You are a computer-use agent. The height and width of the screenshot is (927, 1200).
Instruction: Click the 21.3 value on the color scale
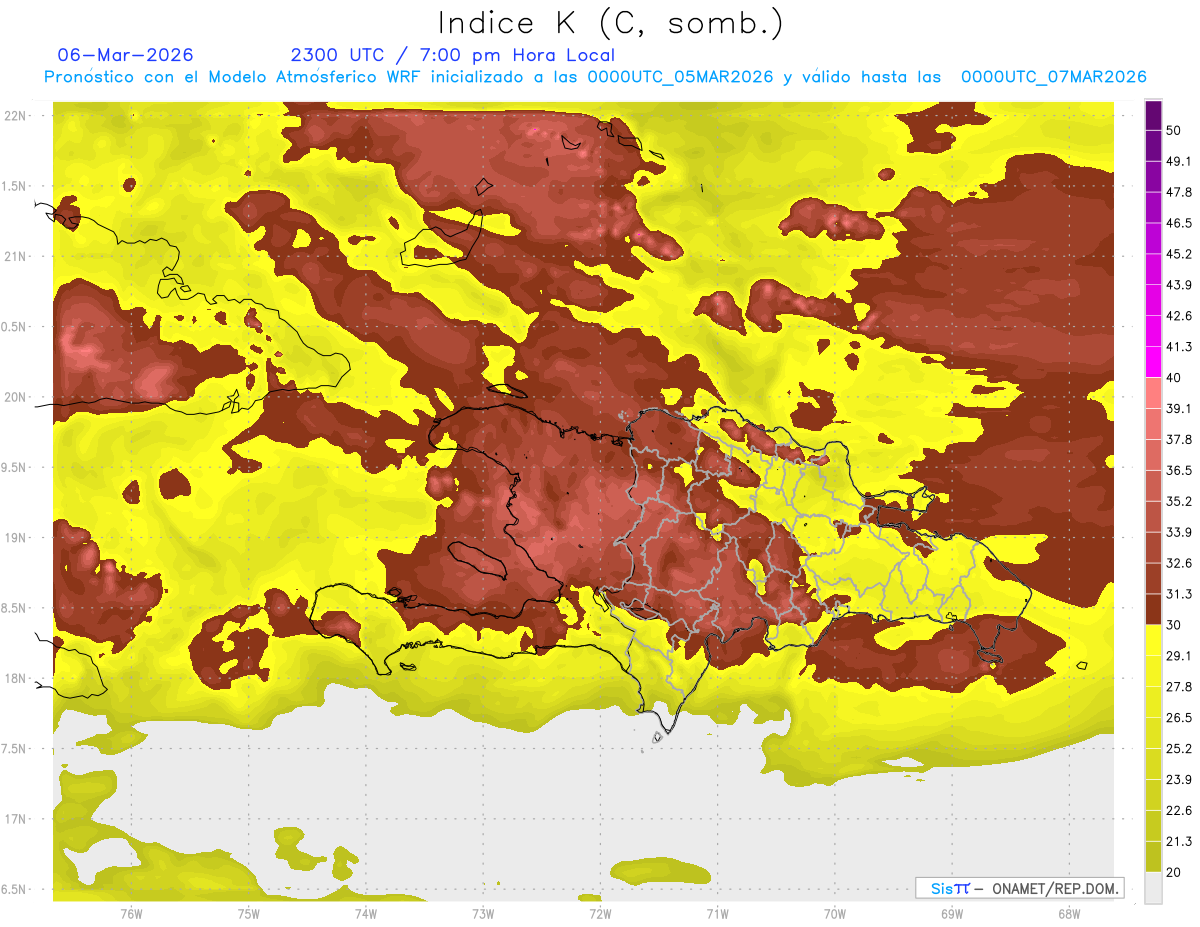tap(1179, 842)
